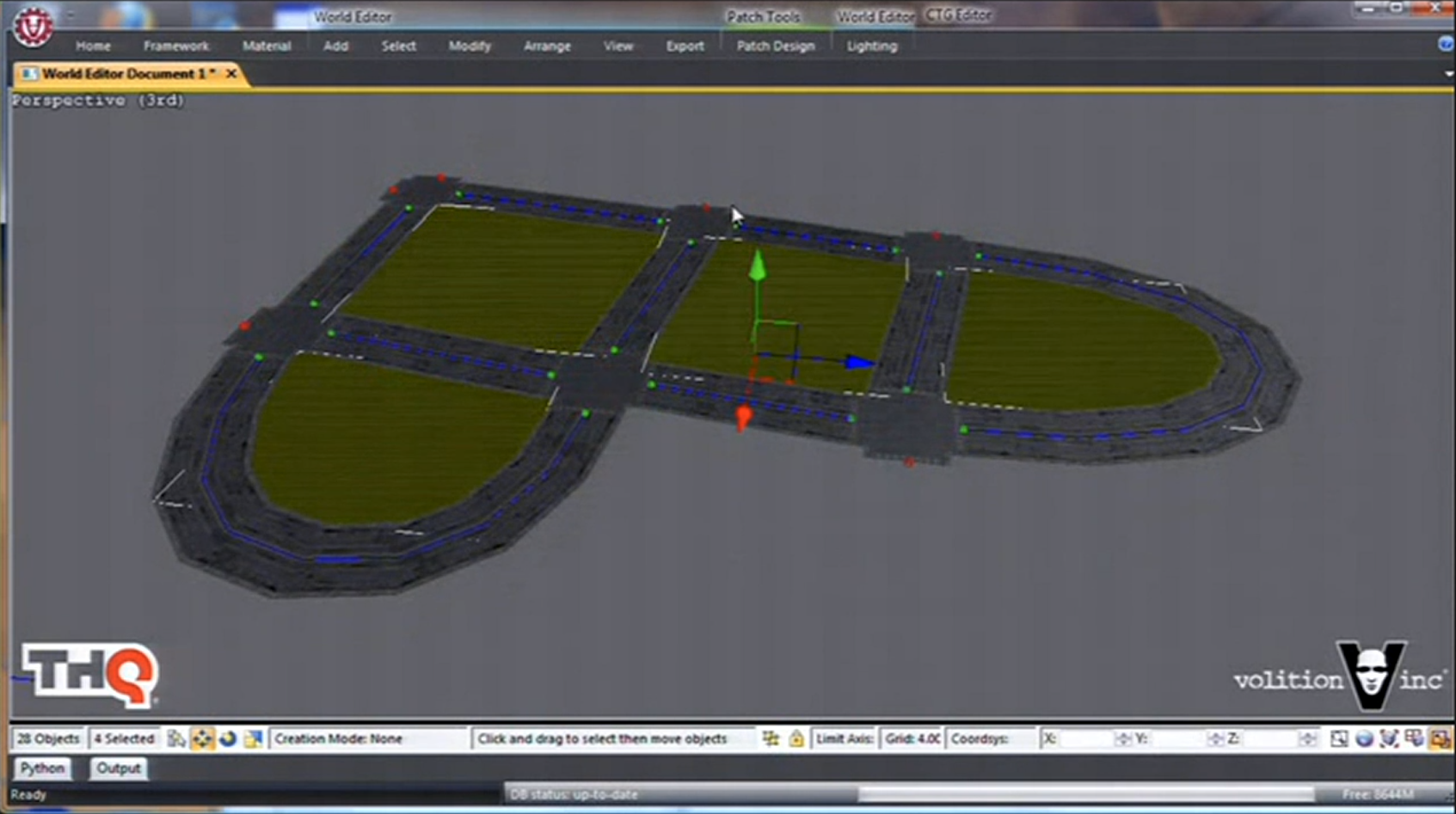Activate the scale objects tool icon

pyautogui.click(x=253, y=738)
